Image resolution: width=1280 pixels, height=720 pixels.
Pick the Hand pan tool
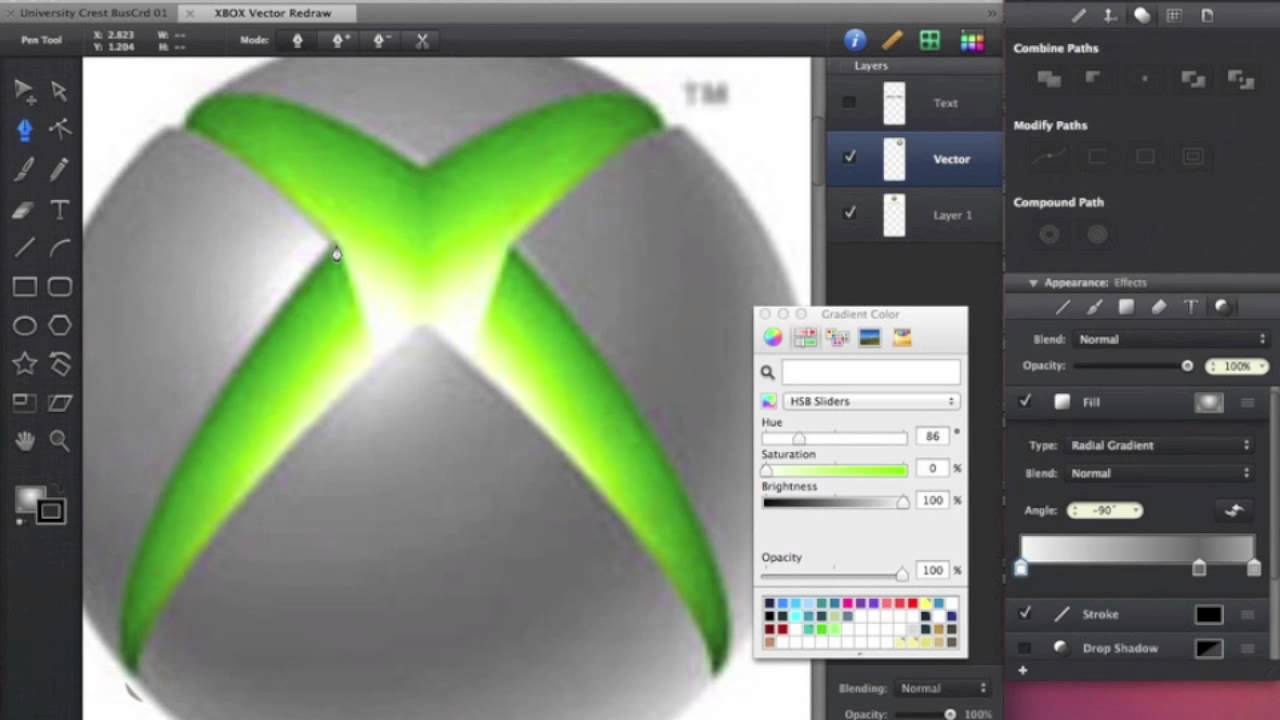click(x=25, y=440)
